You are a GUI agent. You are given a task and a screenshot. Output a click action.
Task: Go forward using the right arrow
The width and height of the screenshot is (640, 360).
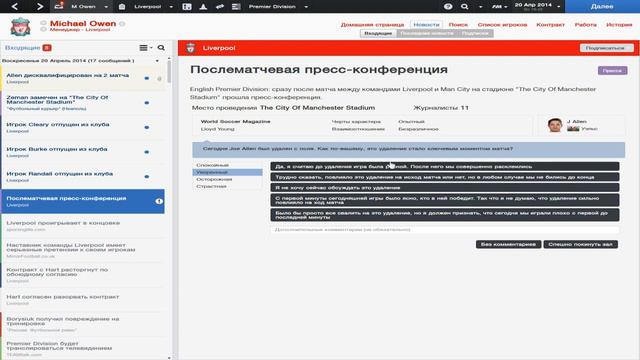(39, 7)
